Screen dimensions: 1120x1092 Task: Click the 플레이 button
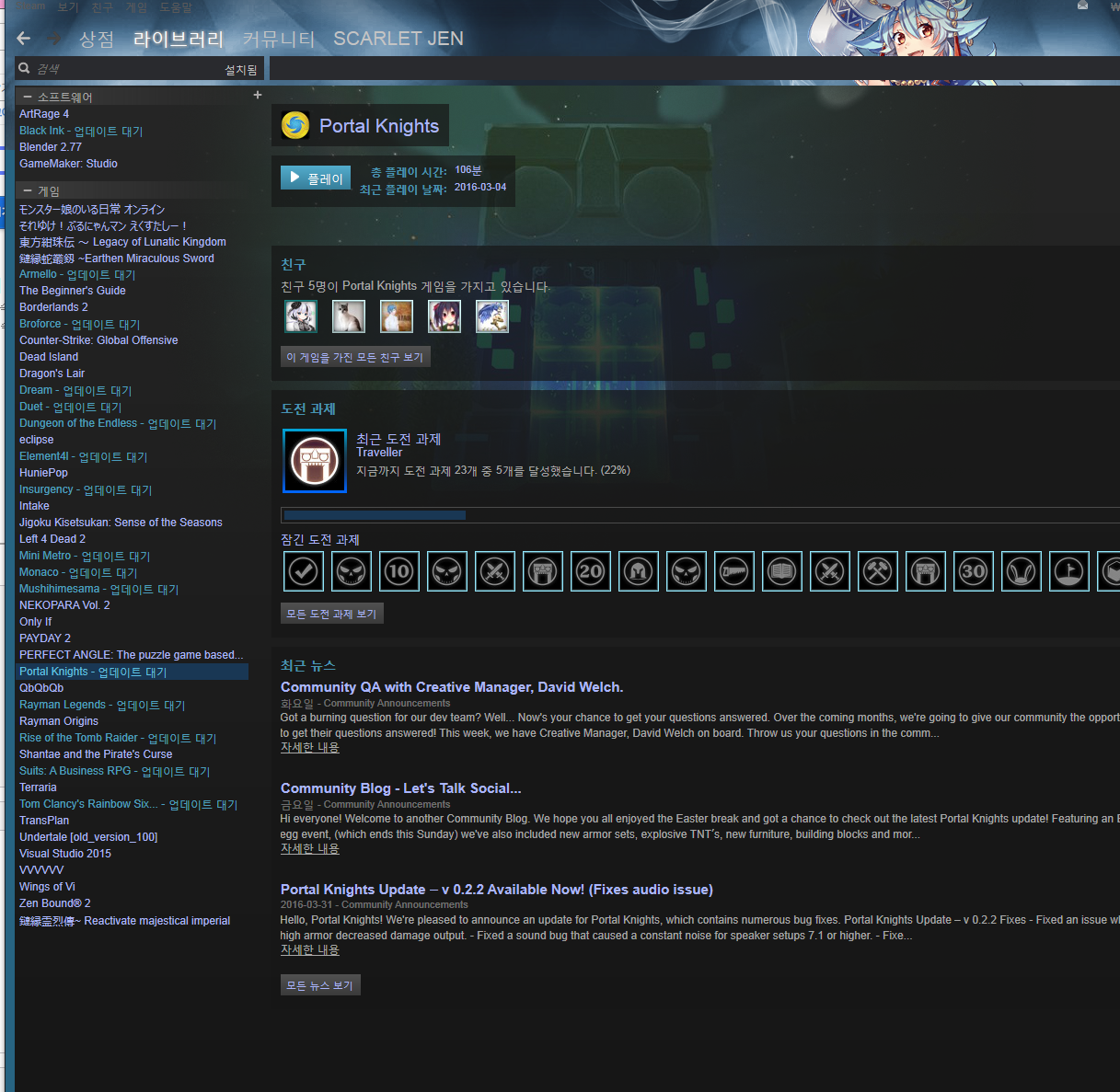coord(316,178)
